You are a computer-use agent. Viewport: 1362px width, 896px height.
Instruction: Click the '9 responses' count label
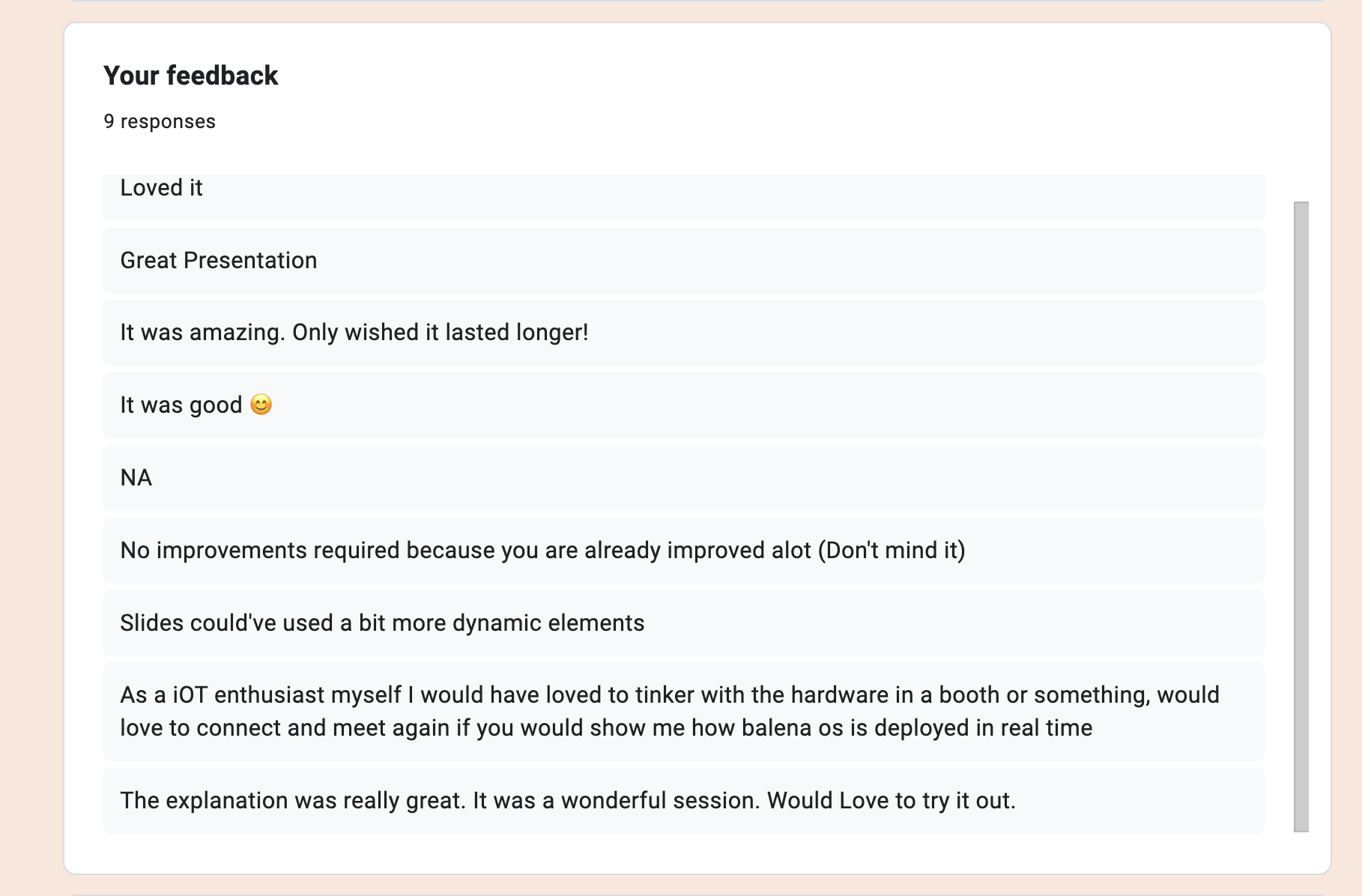point(158,121)
